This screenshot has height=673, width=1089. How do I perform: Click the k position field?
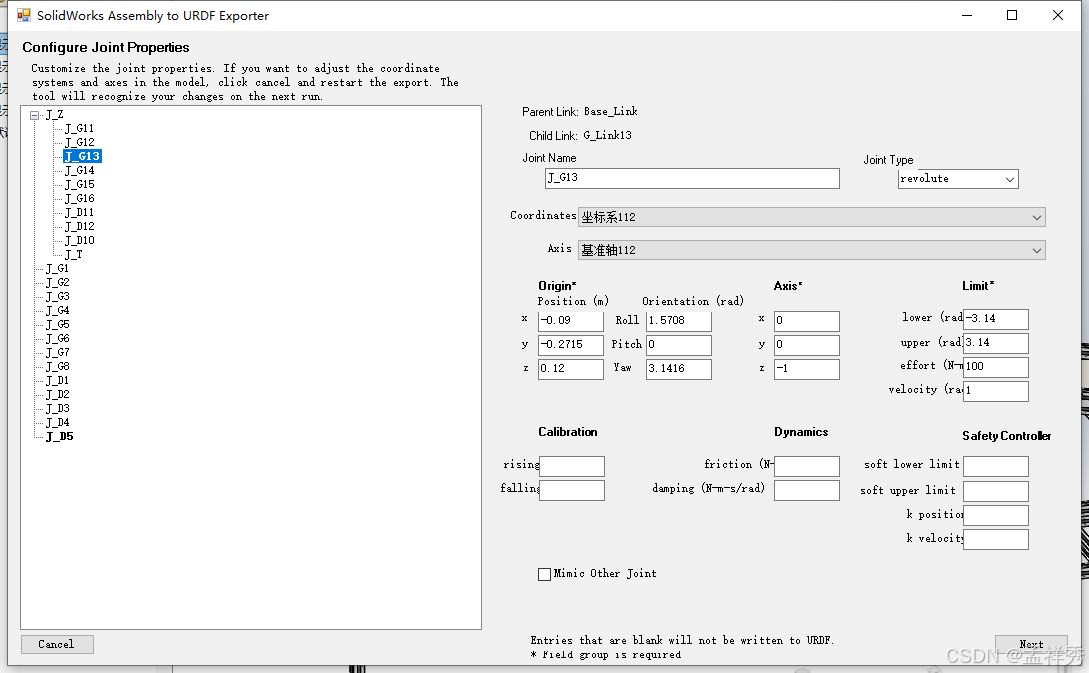[995, 515]
